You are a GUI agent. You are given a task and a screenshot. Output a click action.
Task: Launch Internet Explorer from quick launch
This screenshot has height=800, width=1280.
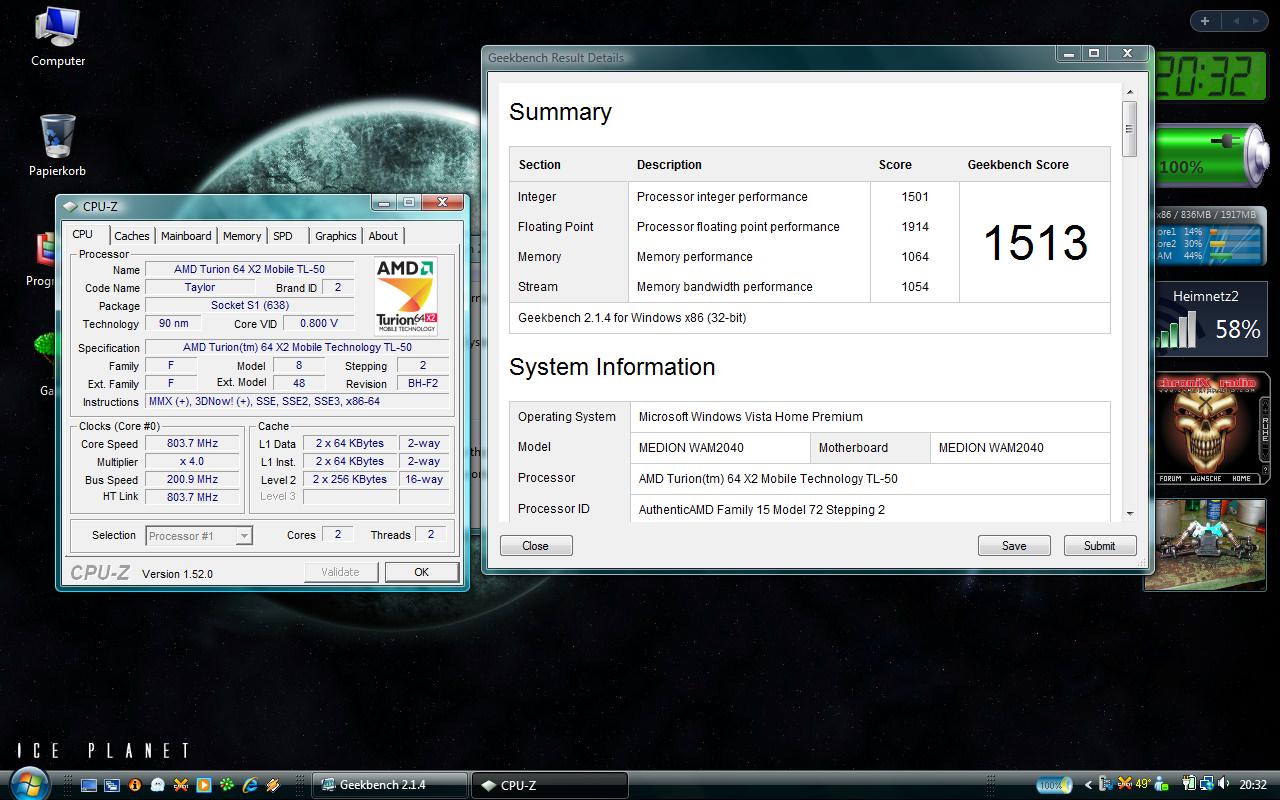[250, 785]
